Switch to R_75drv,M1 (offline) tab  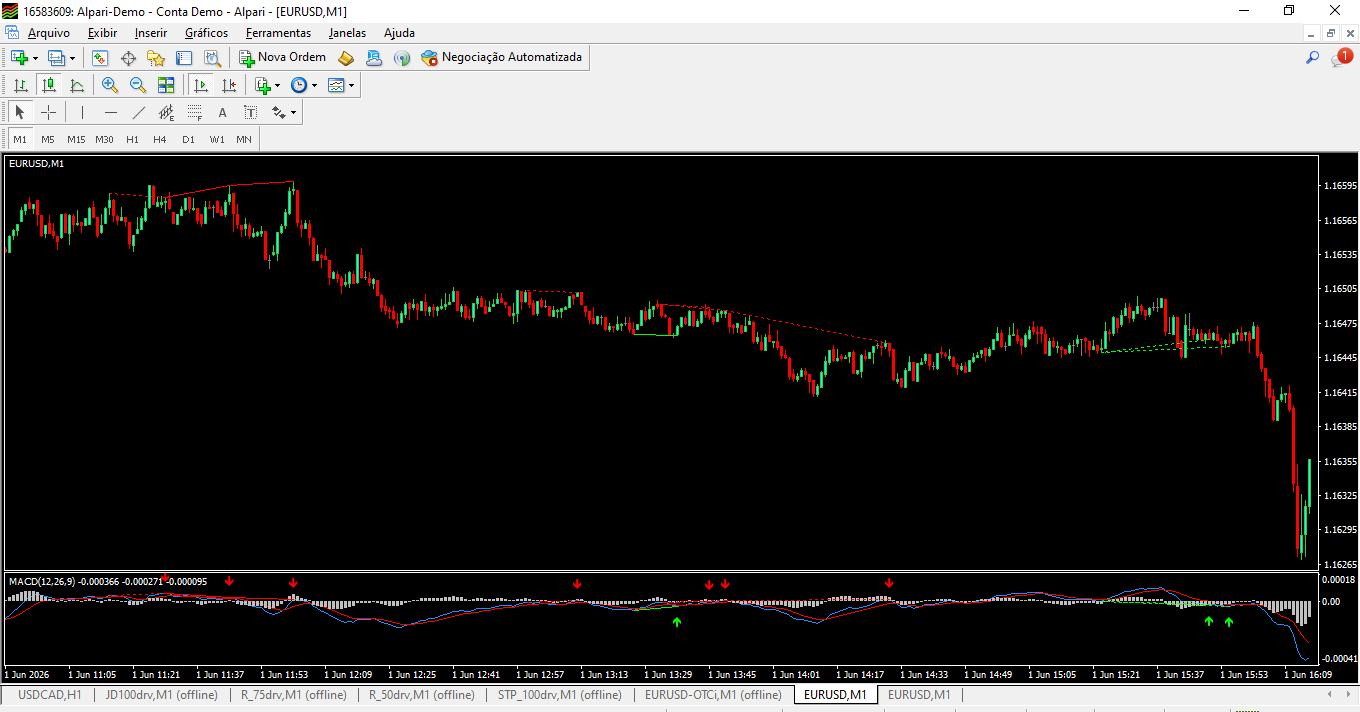pos(293,694)
